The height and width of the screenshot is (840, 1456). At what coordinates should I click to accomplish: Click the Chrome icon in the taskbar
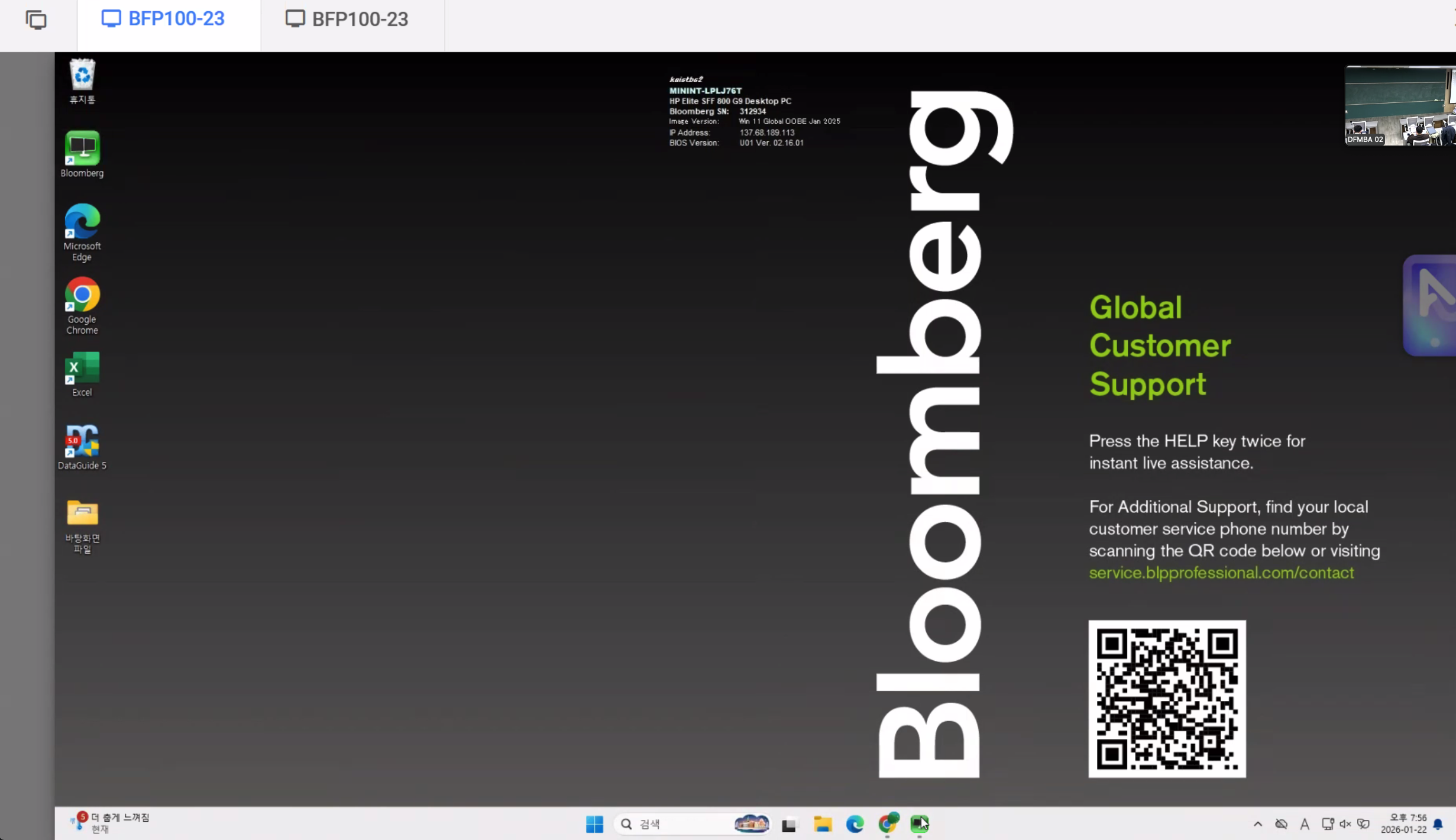click(888, 823)
